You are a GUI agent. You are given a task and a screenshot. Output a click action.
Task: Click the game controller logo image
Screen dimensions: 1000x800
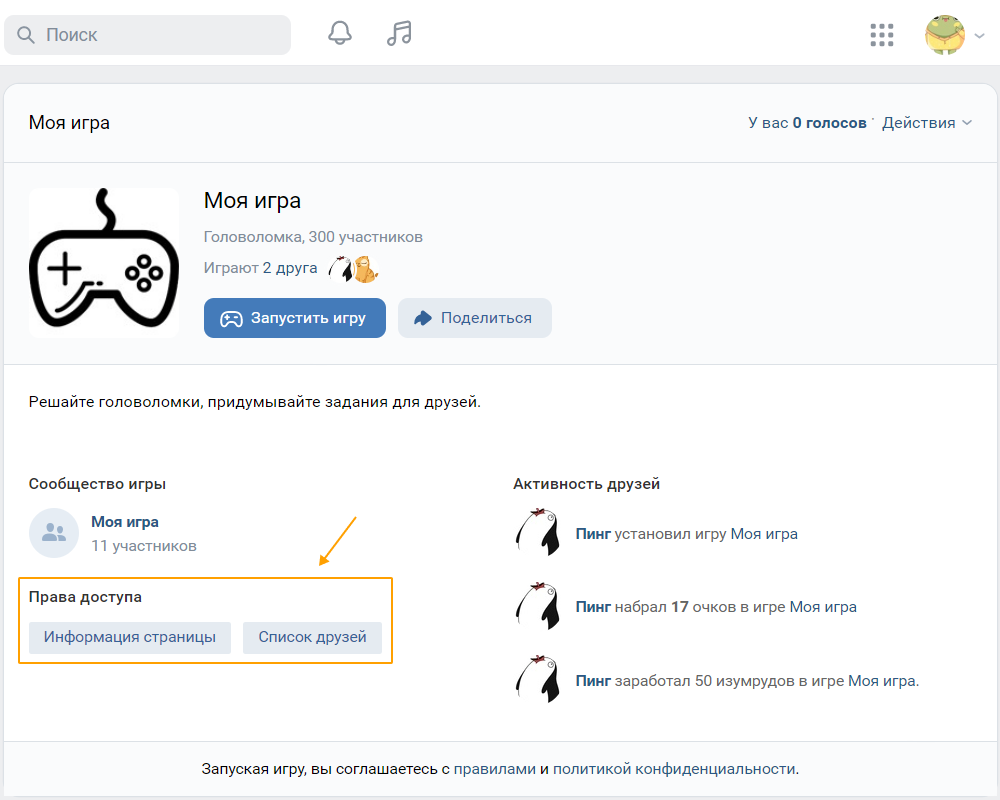[x=104, y=262]
